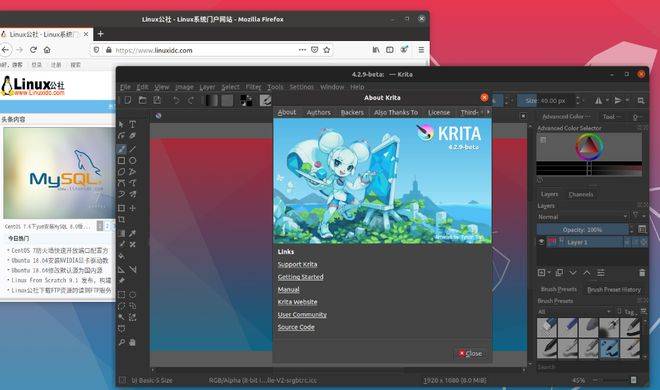Switch to Brush Preset History tab
This screenshot has width=660, height=390.
[614, 289]
